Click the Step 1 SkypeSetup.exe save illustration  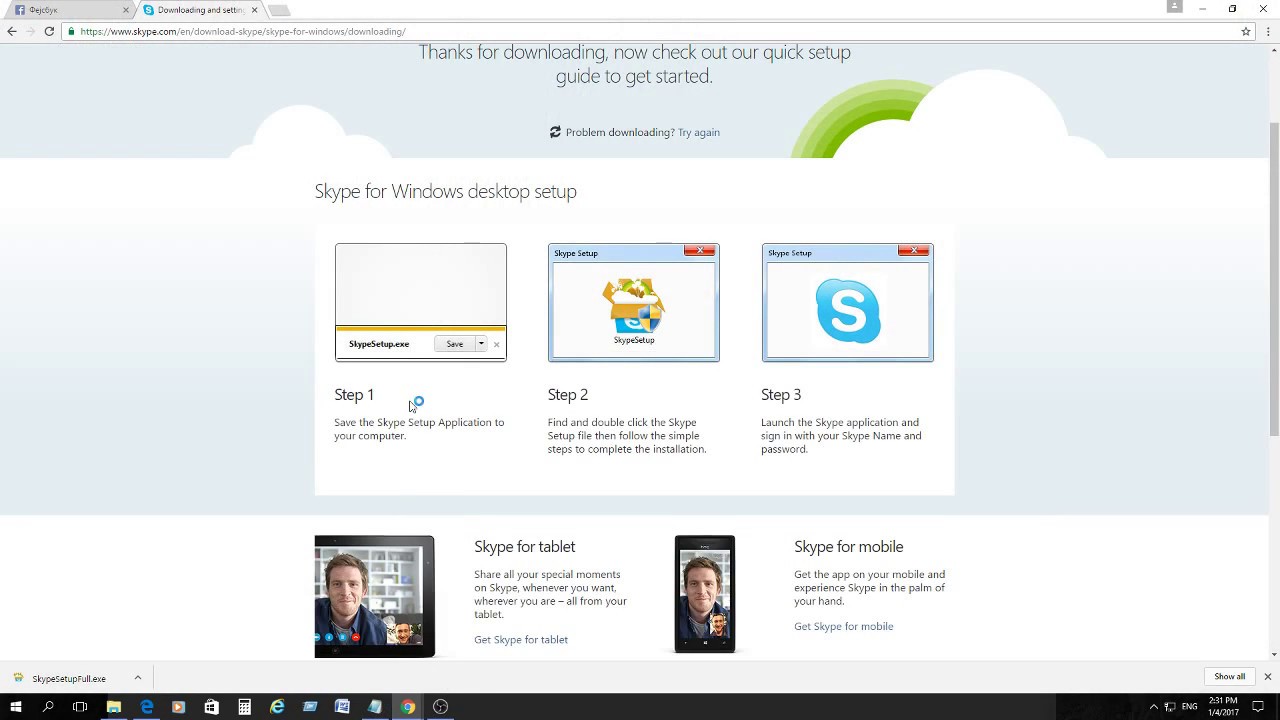421,302
